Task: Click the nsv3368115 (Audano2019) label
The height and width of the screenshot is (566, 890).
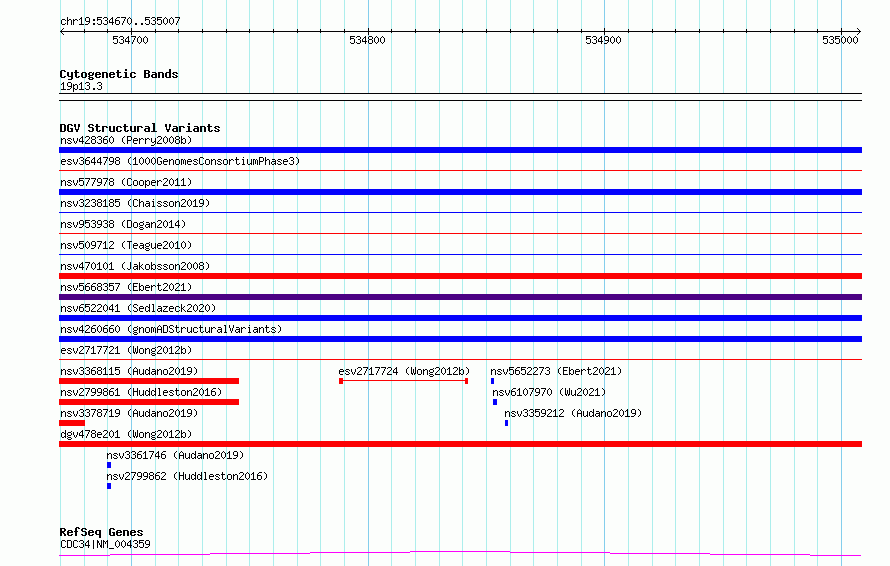Action: (129, 371)
